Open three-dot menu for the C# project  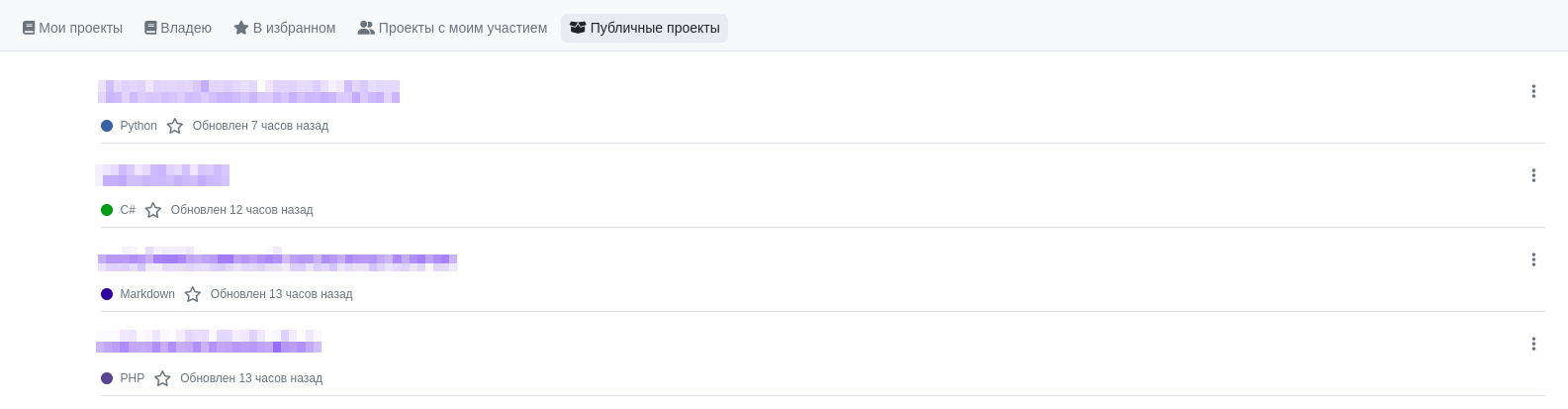[x=1533, y=175]
